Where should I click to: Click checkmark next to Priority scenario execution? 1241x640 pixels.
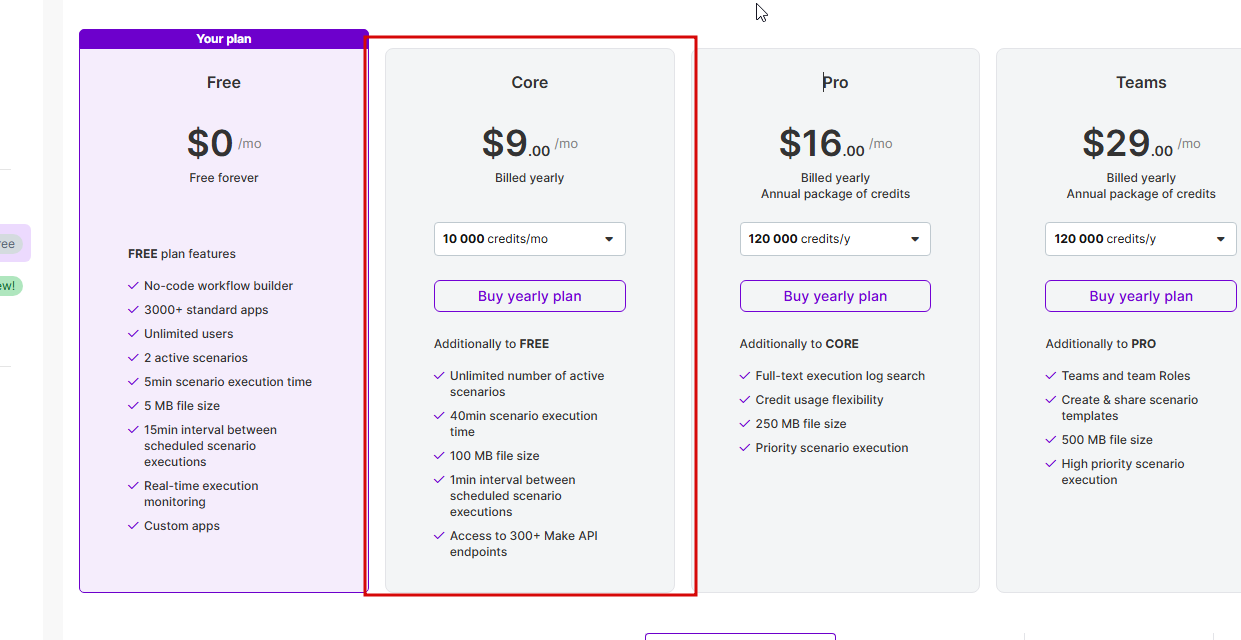coord(745,448)
